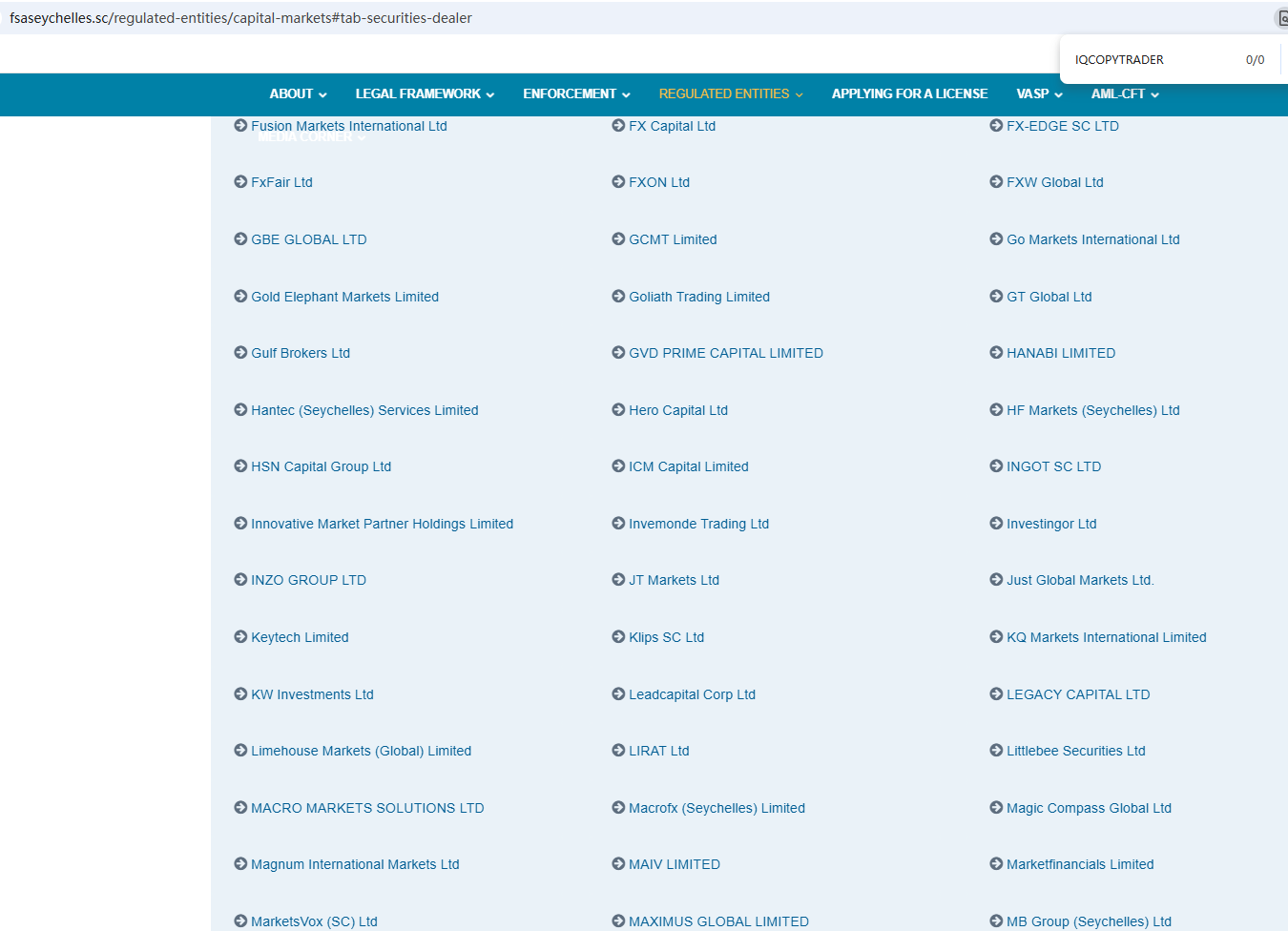The width and height of the screenshot is (1288, 931).
Task: Click the arrow icon beside FxFair Ltd
Action: point(240,182)
